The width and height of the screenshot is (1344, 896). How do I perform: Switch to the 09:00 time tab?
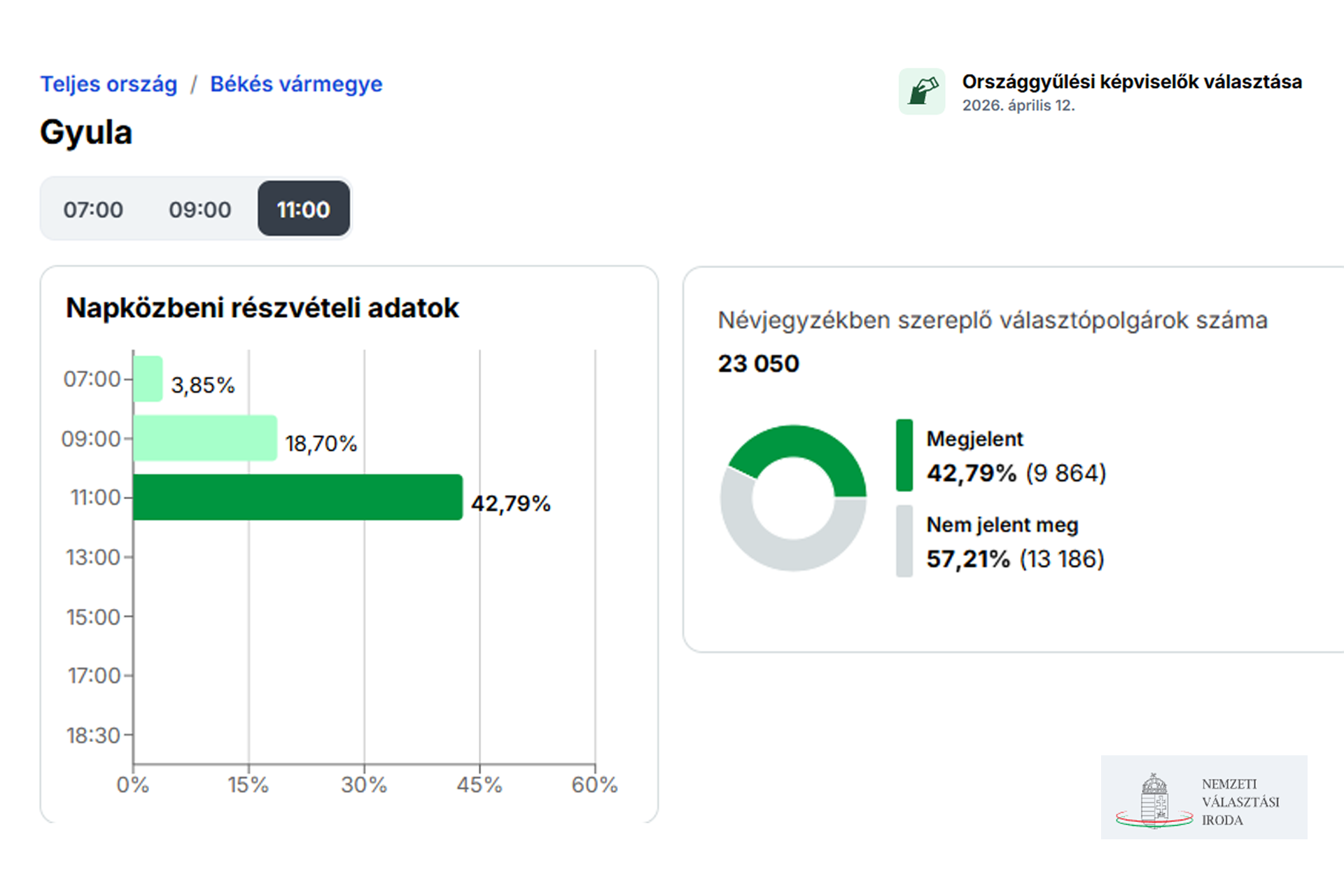point(199,209)
